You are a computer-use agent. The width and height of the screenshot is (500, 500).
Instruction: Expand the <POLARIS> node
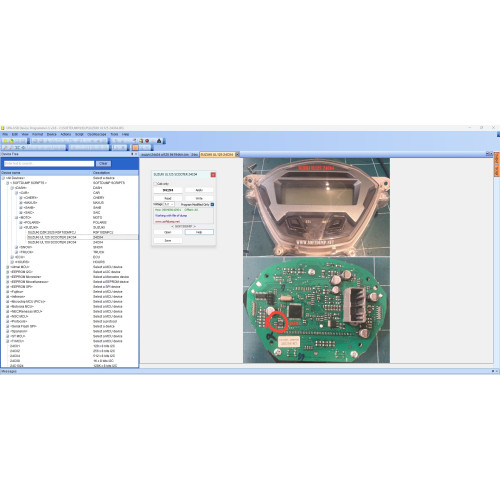tap(21, 222)
